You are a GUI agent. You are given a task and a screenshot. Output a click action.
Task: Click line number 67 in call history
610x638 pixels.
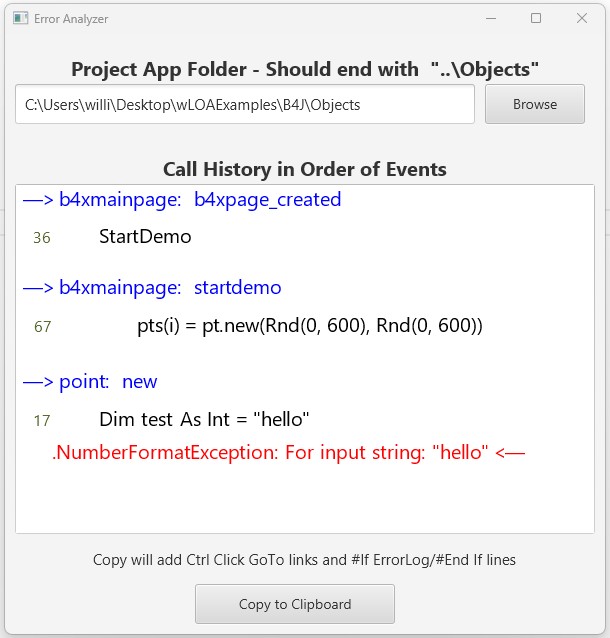[42, 326]
